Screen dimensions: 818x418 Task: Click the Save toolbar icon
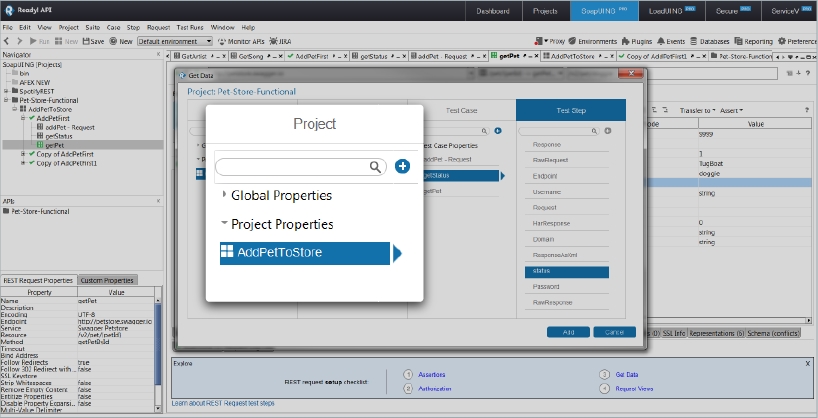(x=91, y=41)
